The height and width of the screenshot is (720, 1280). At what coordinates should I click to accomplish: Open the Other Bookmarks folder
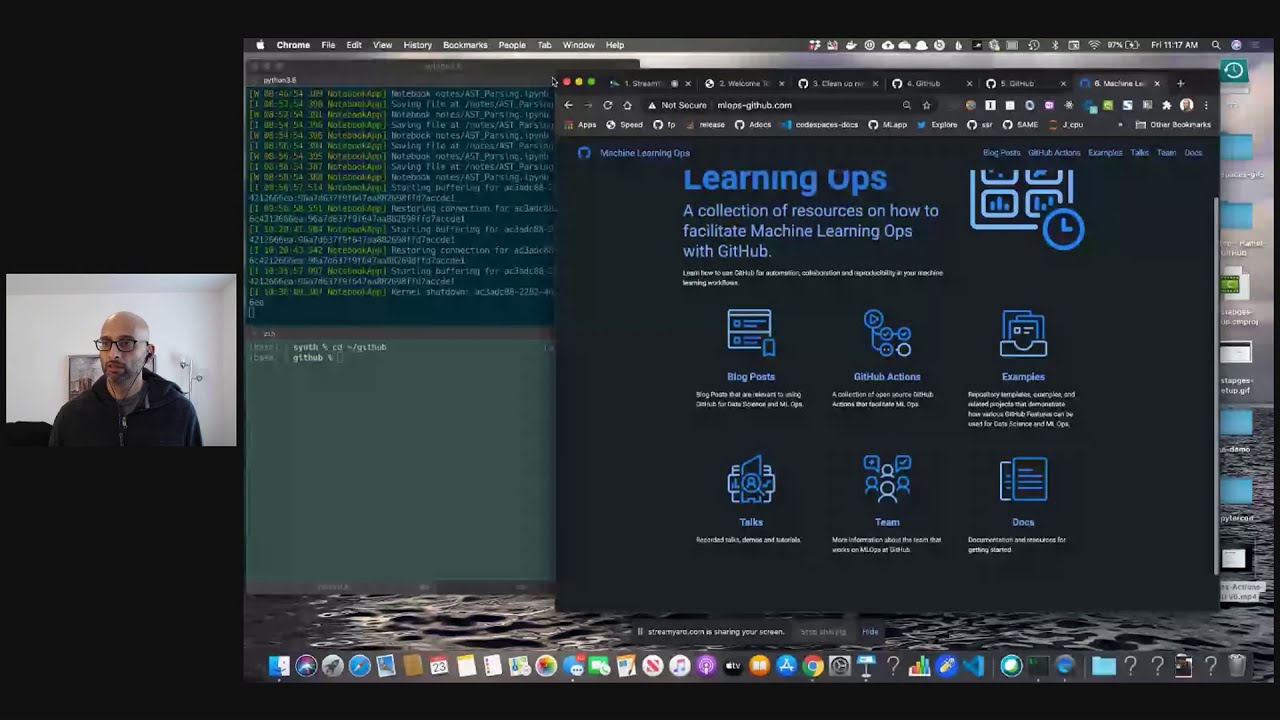1173,125
